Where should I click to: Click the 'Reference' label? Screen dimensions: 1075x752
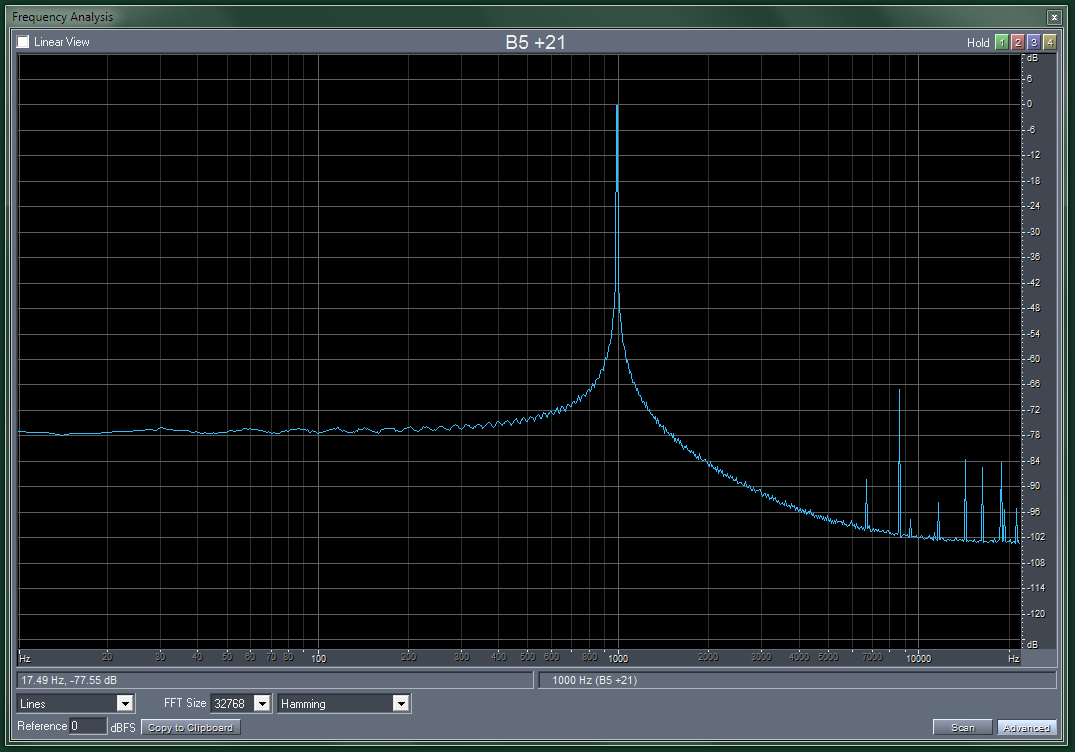42,726
